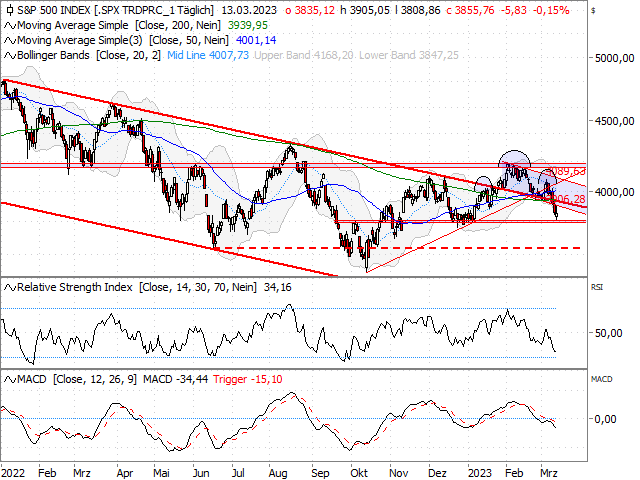Click the high value 3905,05
Image resolution: width=640 pixels, height=480 pixels.
(x=370, y=10)
